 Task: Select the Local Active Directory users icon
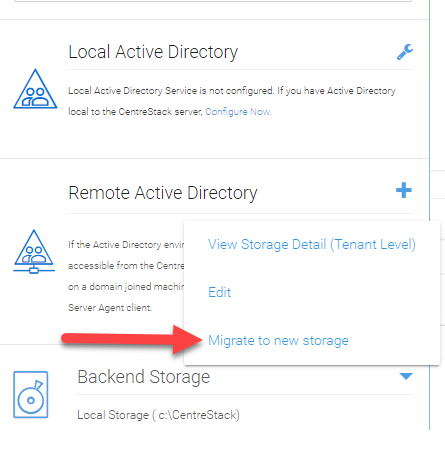[x=35, y=89]
